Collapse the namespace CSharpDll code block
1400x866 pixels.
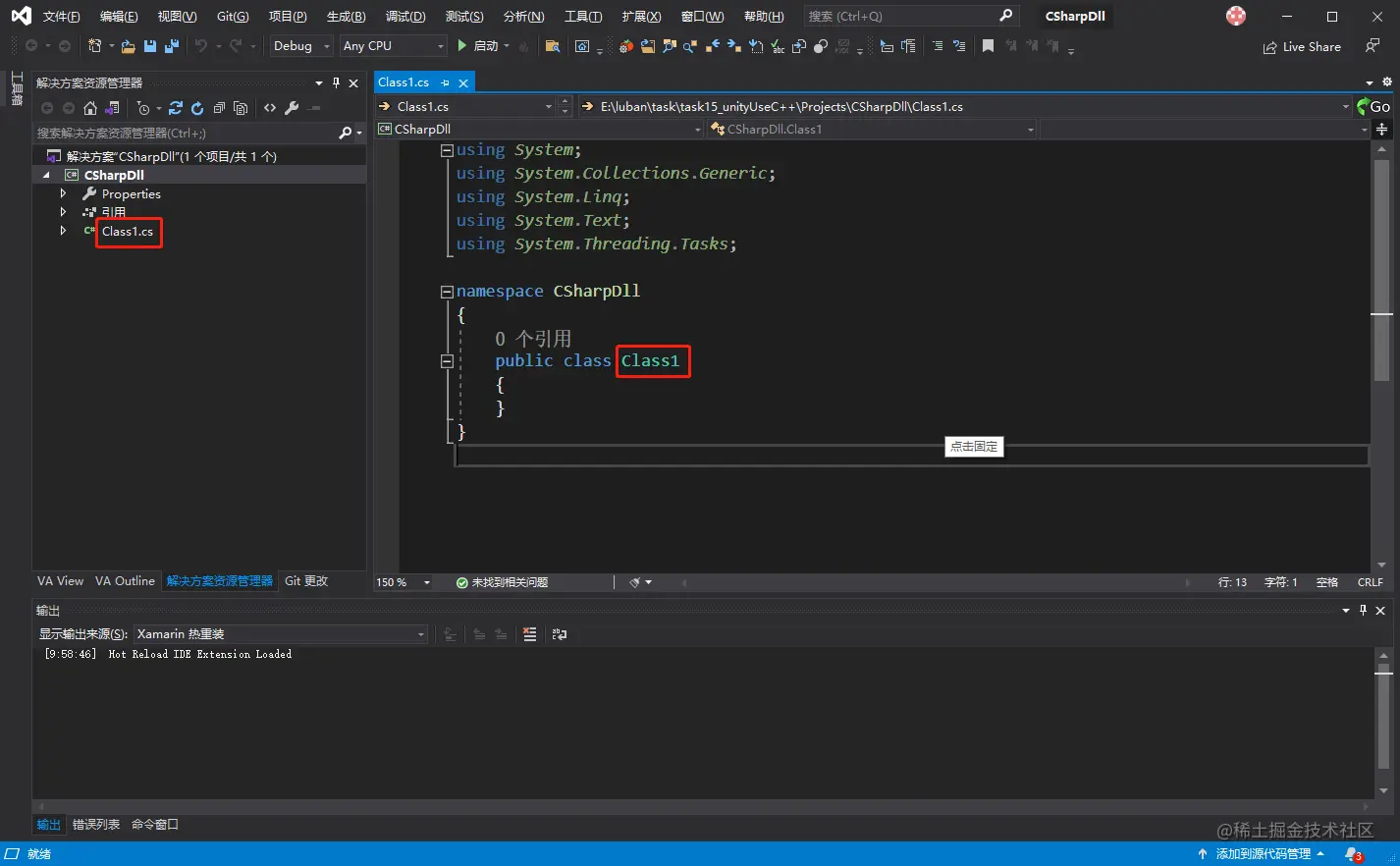(447, 292)
